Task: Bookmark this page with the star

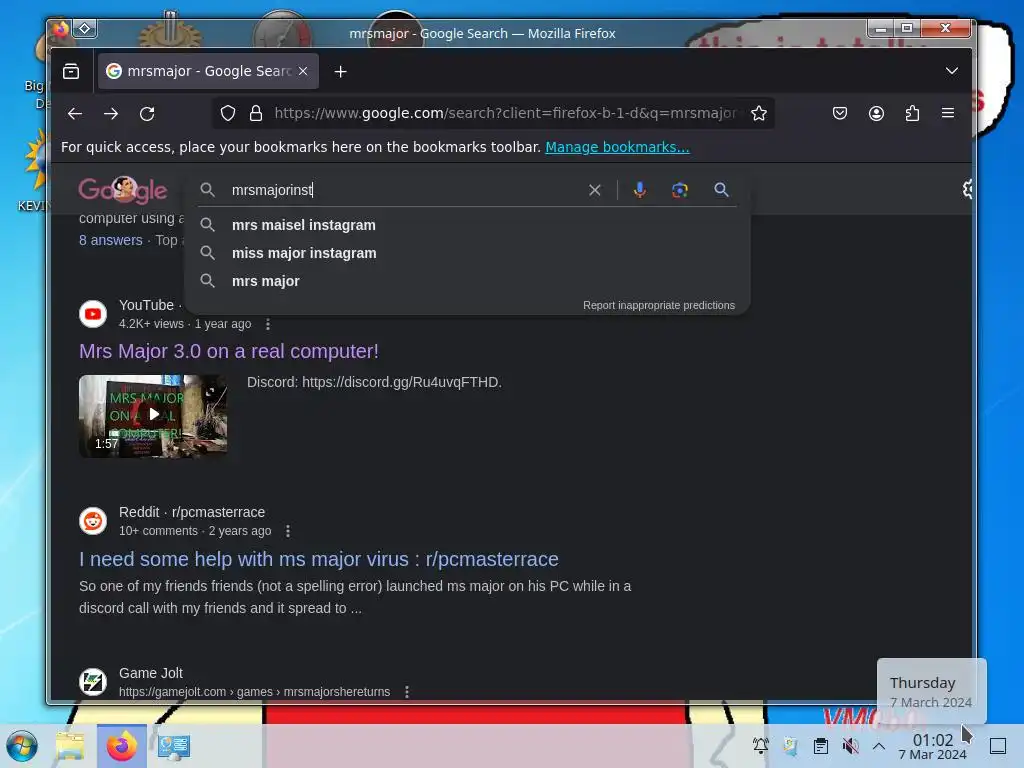Action: pos(759,114)
